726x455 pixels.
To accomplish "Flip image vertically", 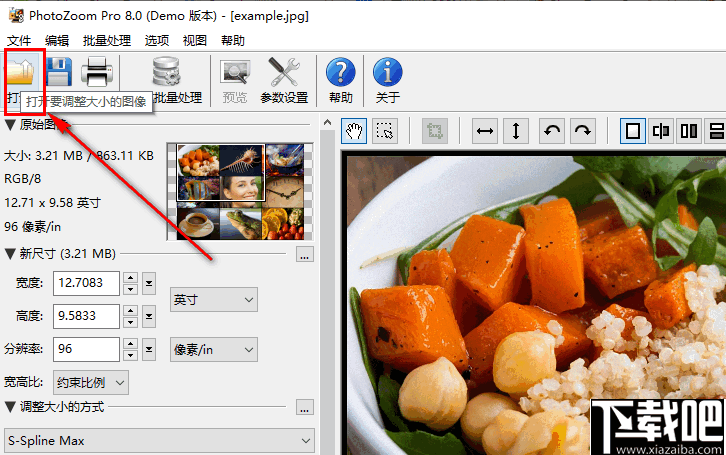I will click(516, 131).
